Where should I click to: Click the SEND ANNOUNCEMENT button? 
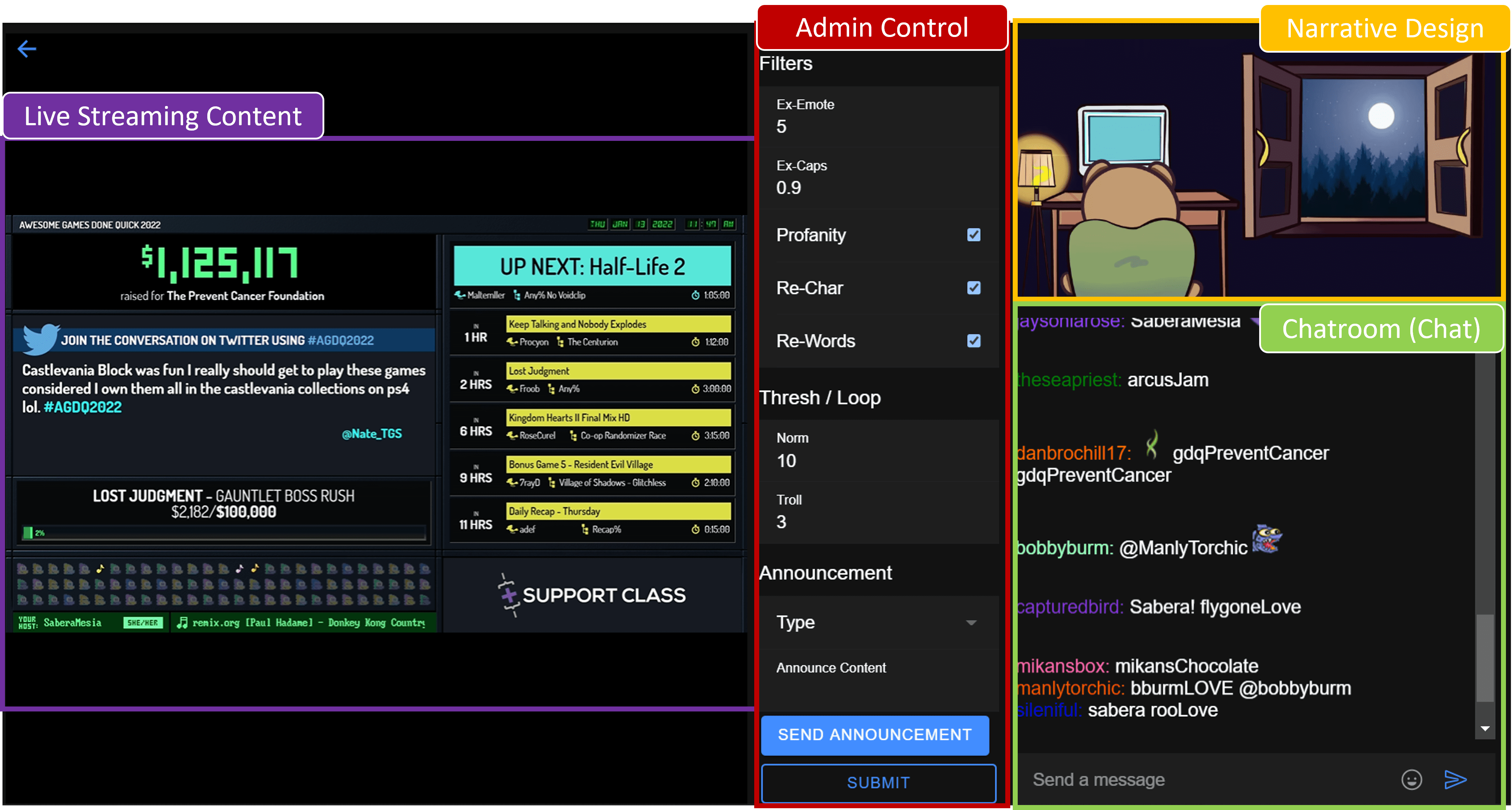click(874, 735)
